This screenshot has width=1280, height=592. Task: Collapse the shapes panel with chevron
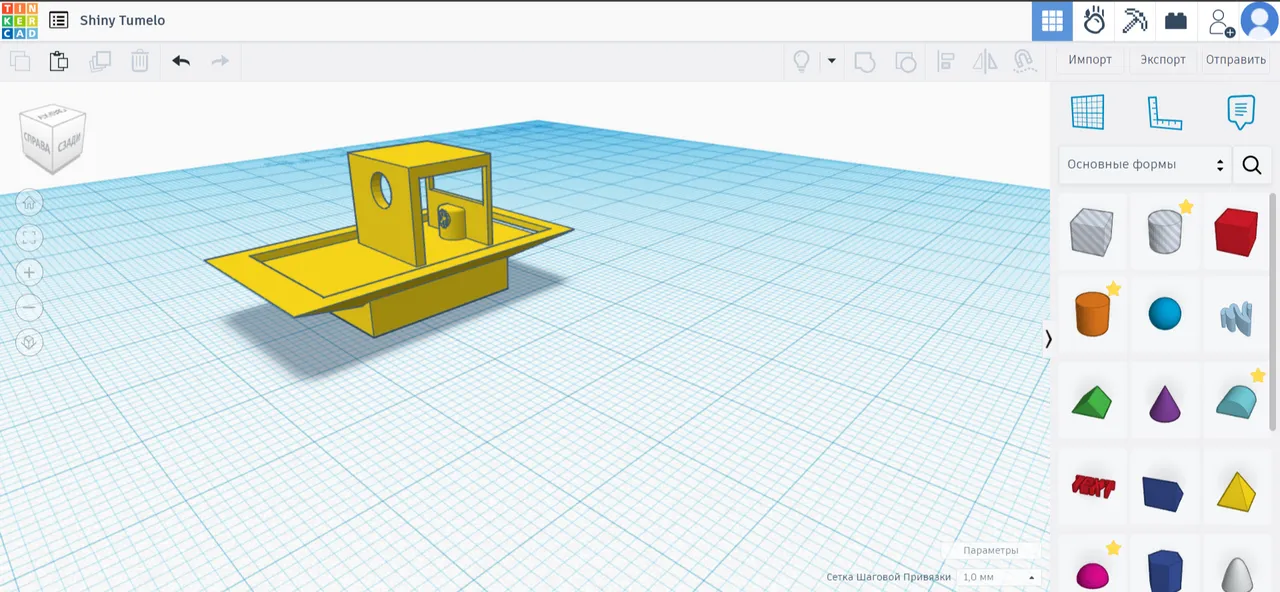click(1048, 339)
